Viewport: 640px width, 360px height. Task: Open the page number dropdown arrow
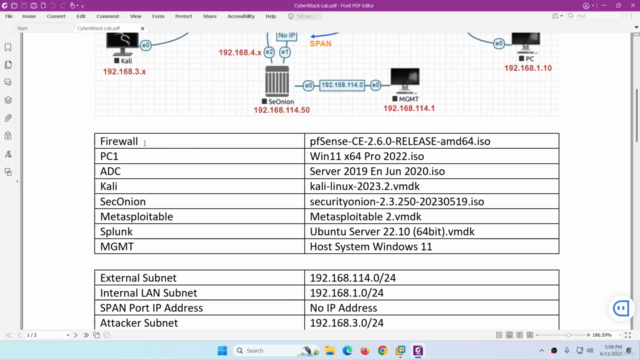tap(67, 335)
